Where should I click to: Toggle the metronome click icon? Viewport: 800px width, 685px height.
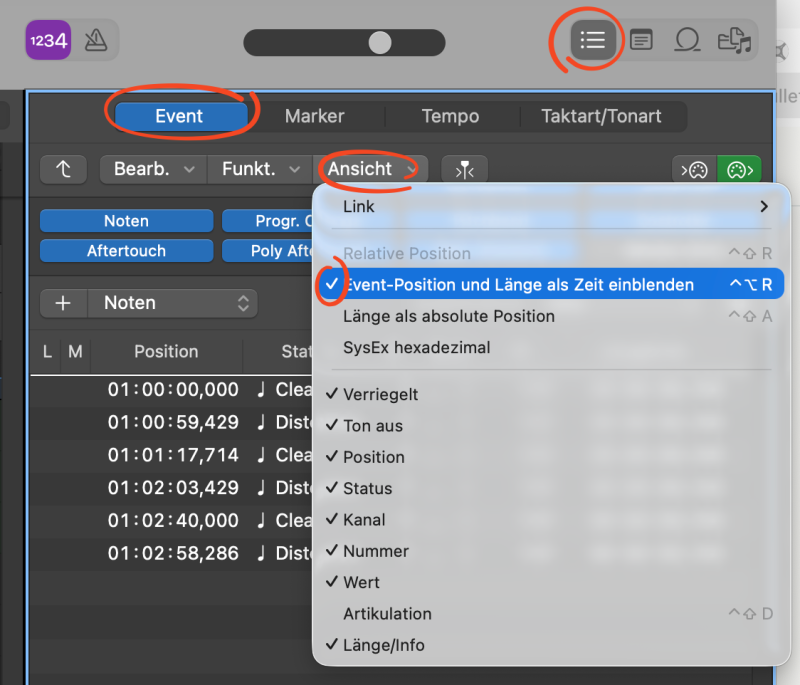pos(95,40)
